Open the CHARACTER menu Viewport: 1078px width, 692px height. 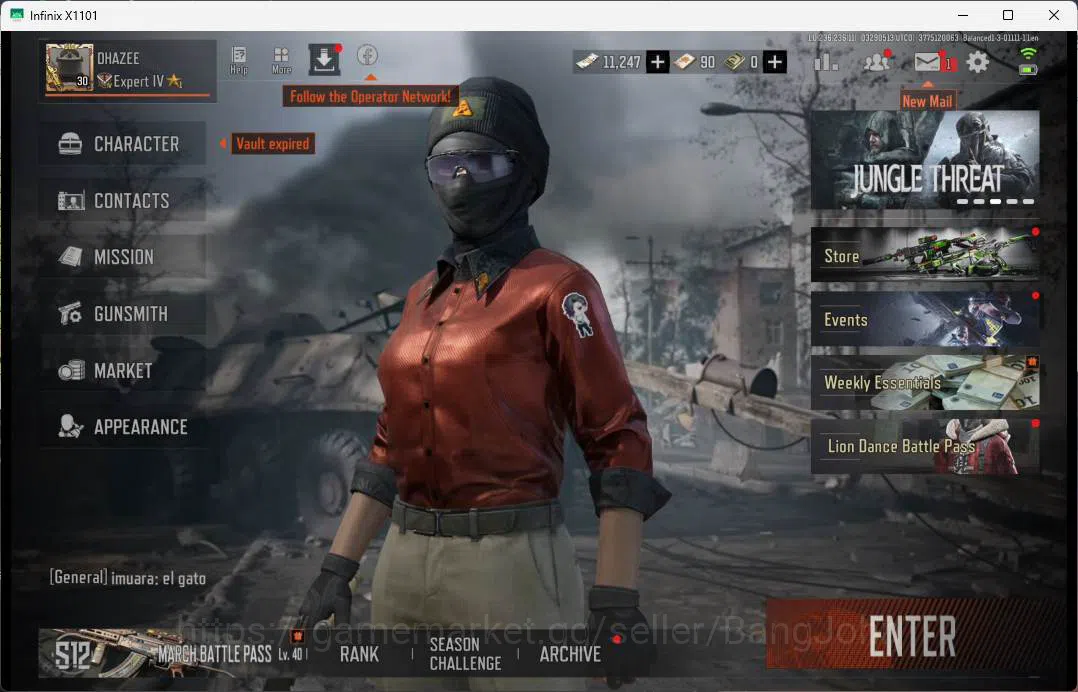[x=122, y=144]
